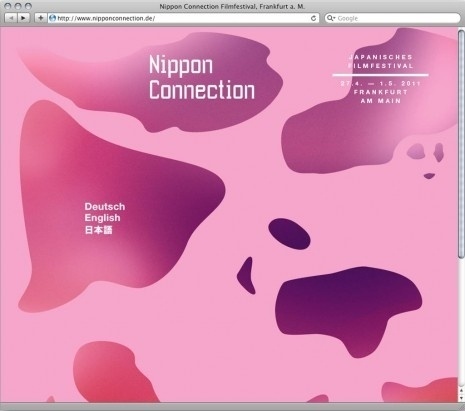Click the red close window button
The width and height of the screenshot is (465, 411).
(x=8, y=6)
